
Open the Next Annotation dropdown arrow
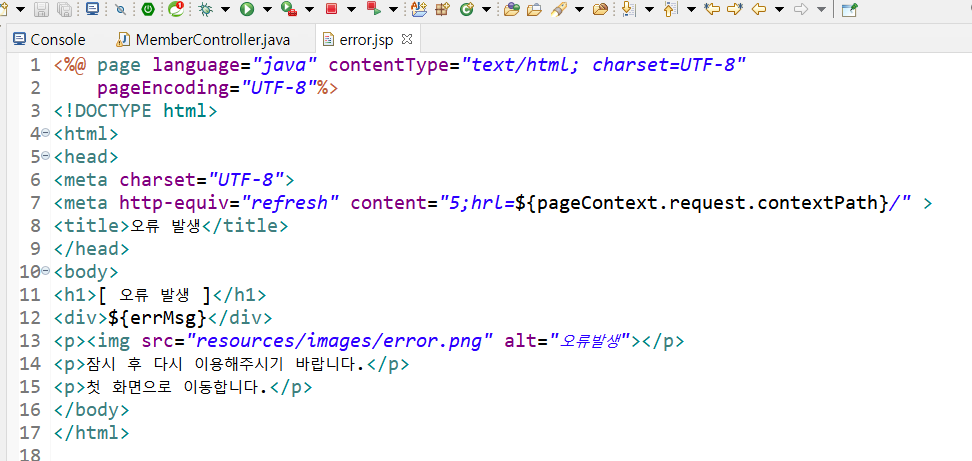(x=649, y=9)
